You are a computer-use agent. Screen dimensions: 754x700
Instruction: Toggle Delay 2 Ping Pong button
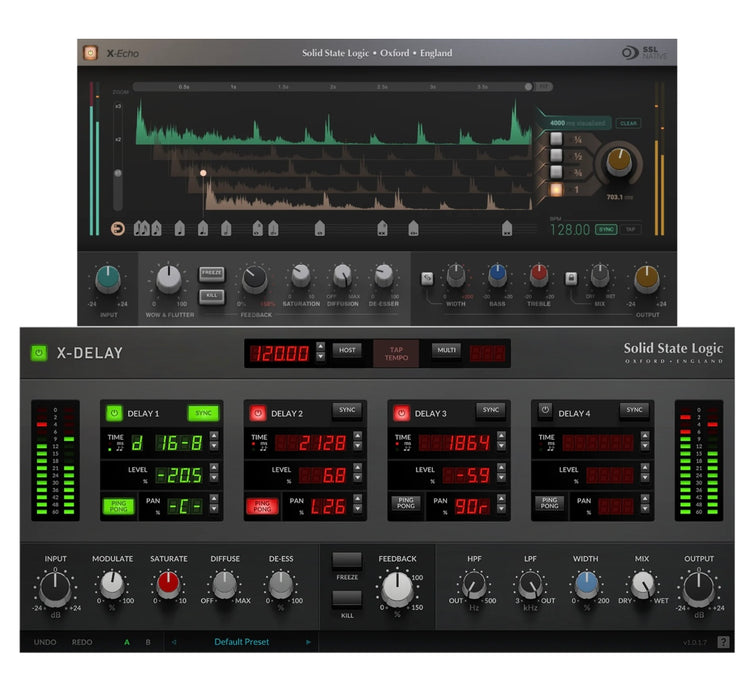point(262,506)
